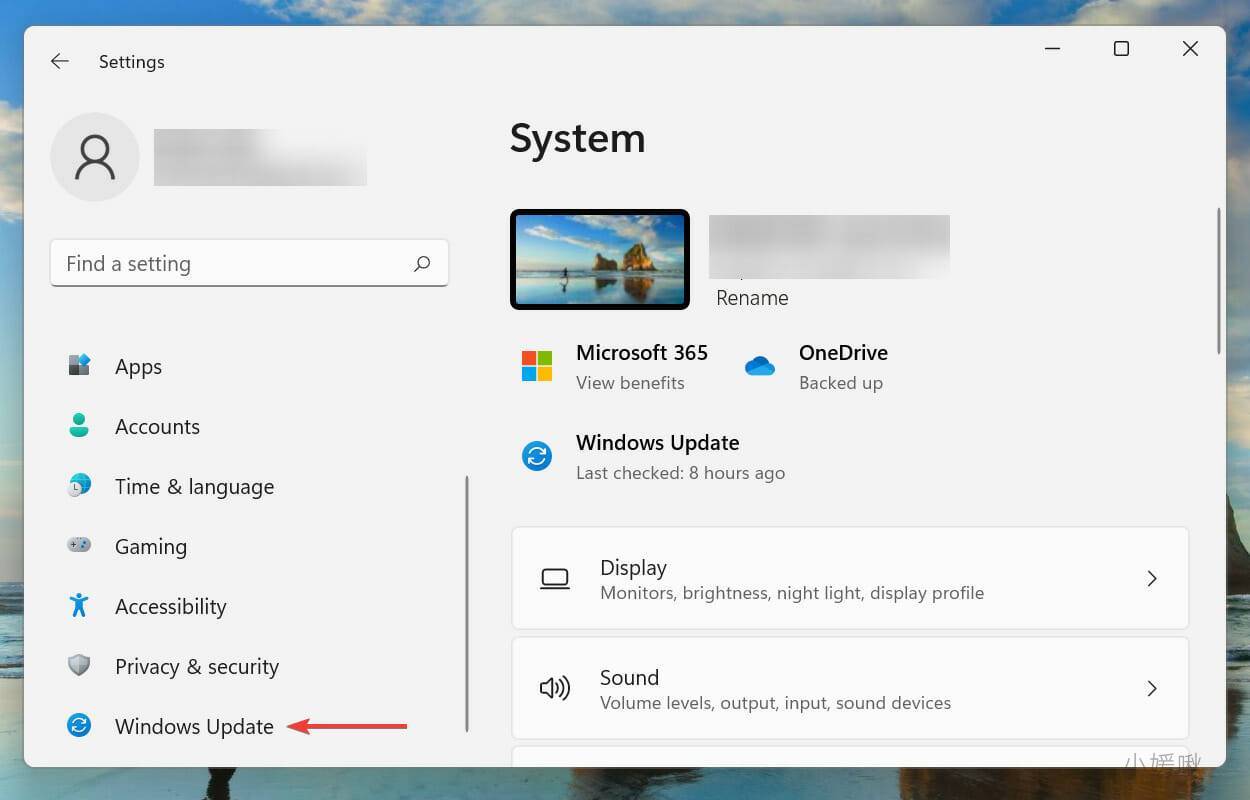The height and width of the screenshot is (800, 1250).
Task: Rename this PC
Action: (752, 297)
